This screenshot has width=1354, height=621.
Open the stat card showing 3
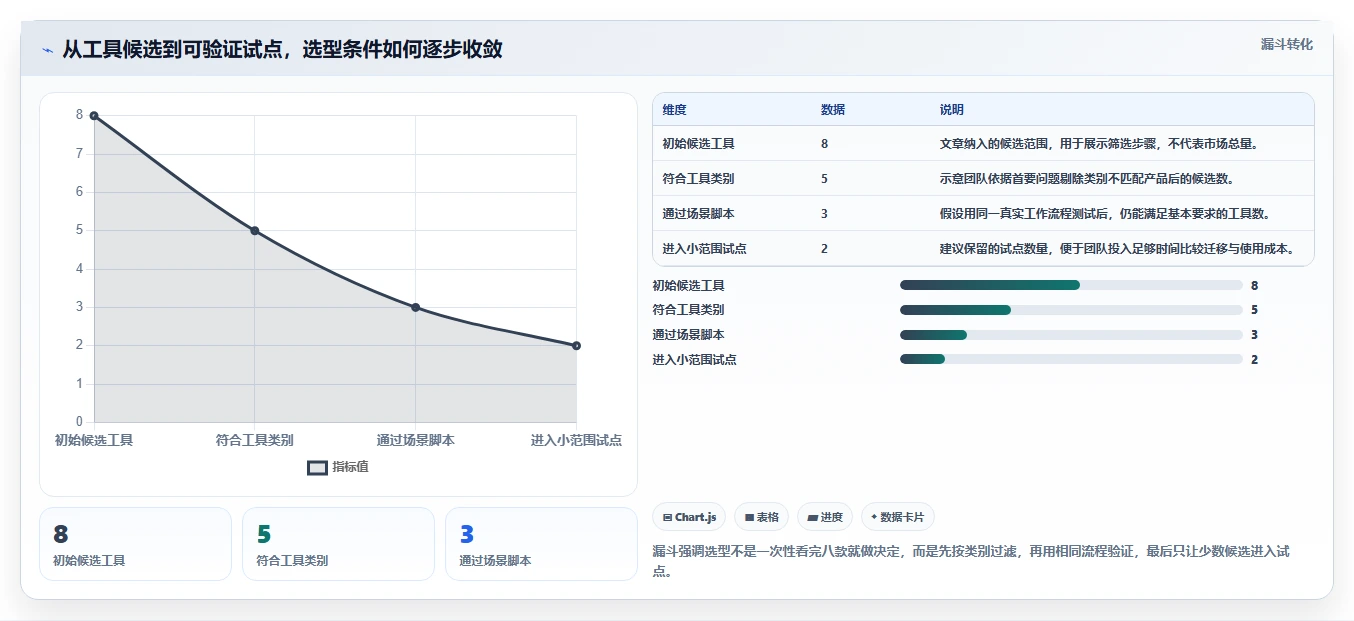coord(541,544)
